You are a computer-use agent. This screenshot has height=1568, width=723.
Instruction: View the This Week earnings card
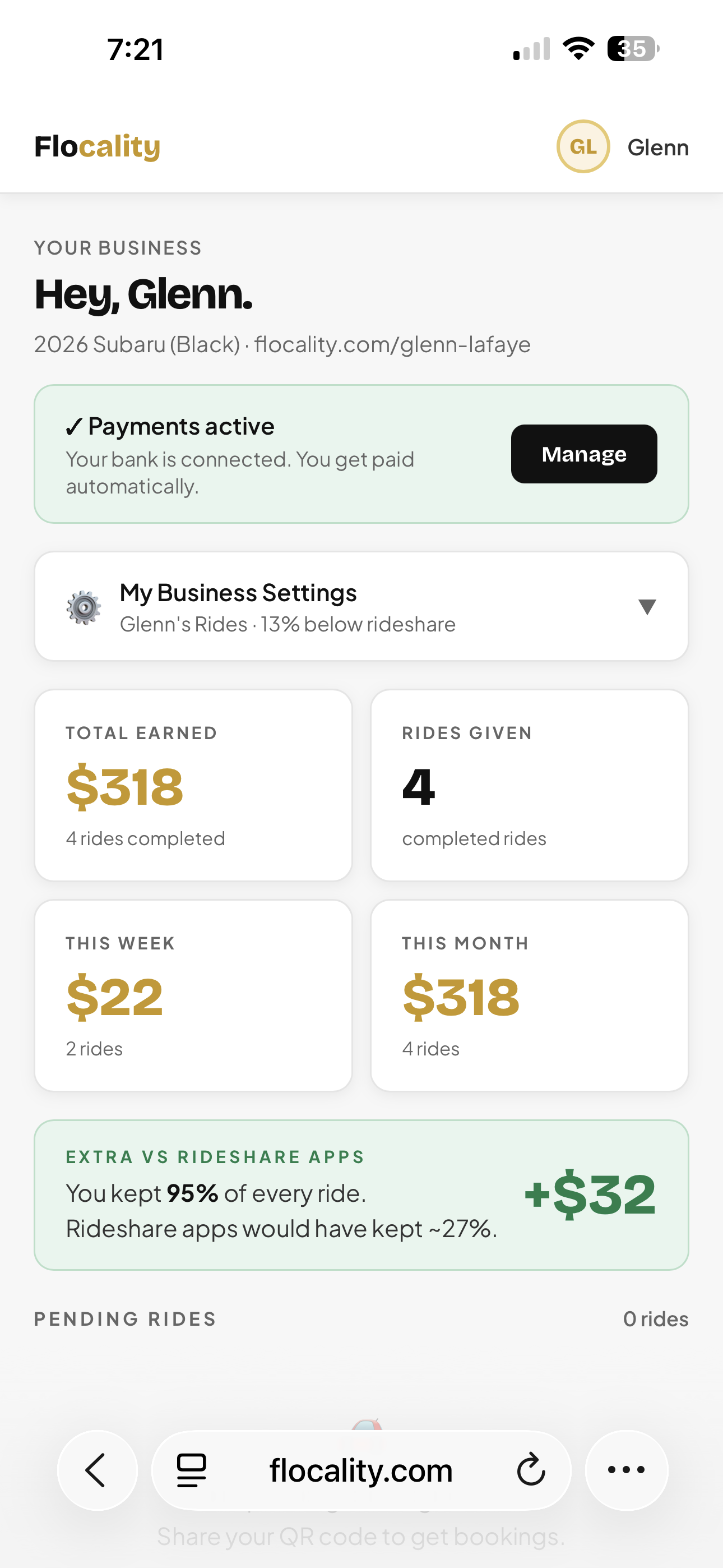193,995
